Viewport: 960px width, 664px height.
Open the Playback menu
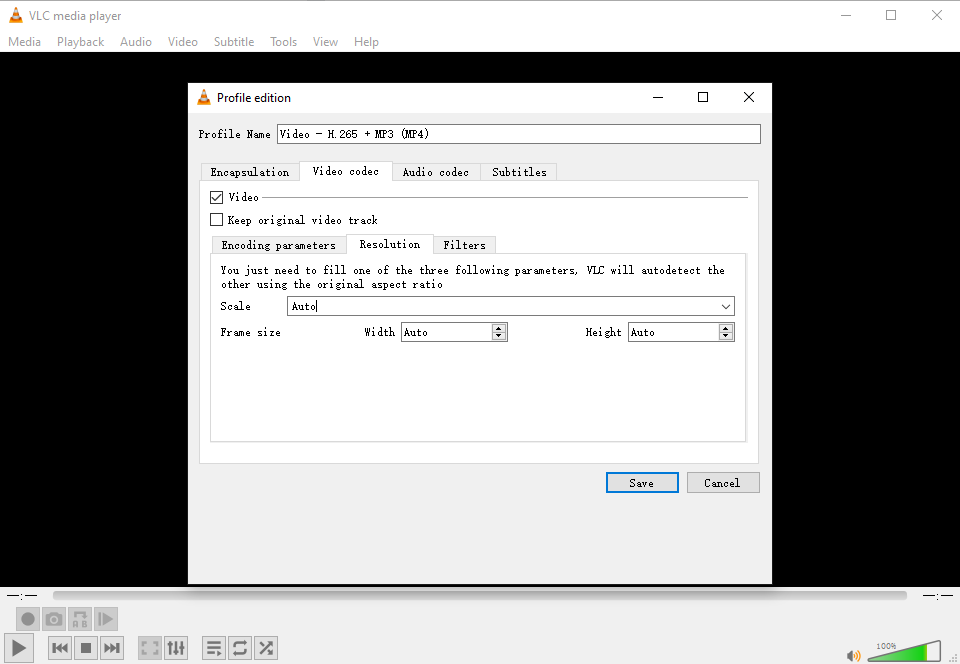[80, 42]
